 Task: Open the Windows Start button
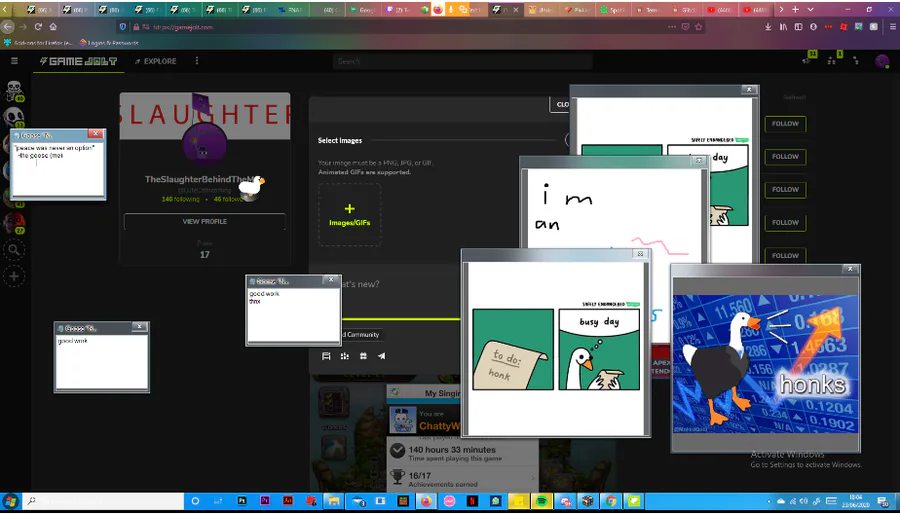tap(10, 502)
